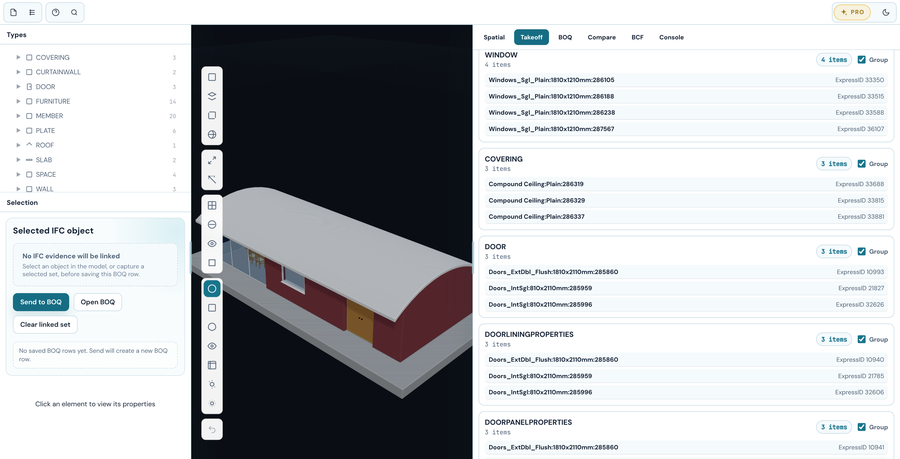
Task: Open the Compare tab
Action: [x=602, y=37]
